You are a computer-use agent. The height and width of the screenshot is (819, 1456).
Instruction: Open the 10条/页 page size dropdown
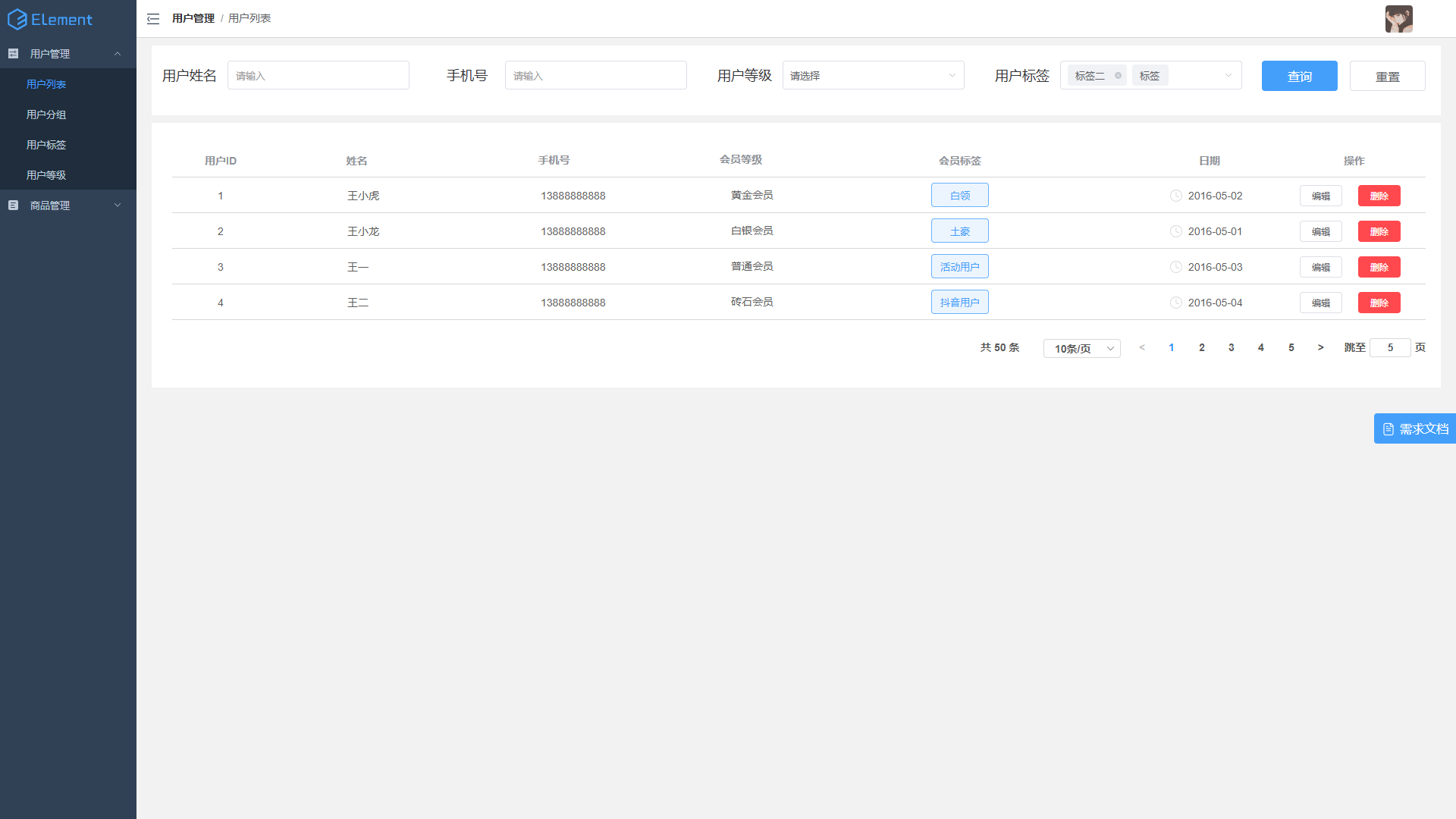point(1082,349)
